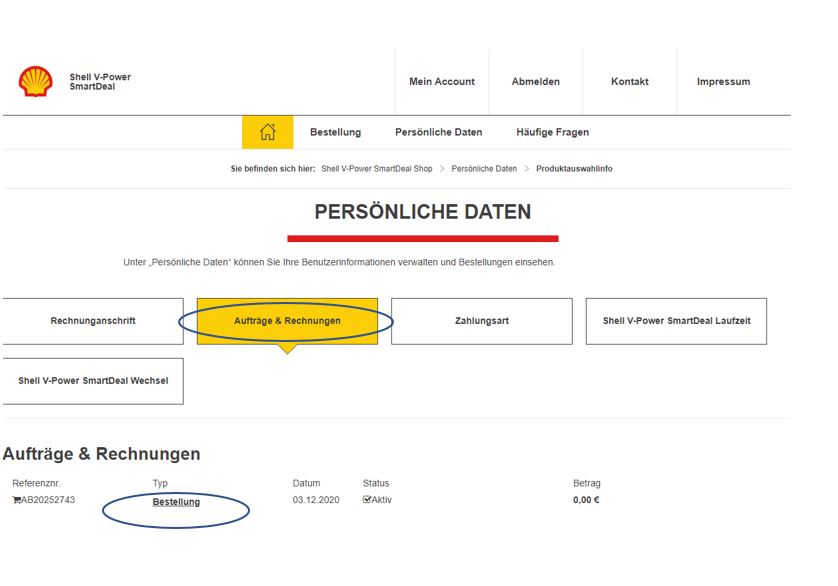Viewport: 838px width, 586px height.
Task: Open the Kontakt page
Action: click(x=629, y=82)
